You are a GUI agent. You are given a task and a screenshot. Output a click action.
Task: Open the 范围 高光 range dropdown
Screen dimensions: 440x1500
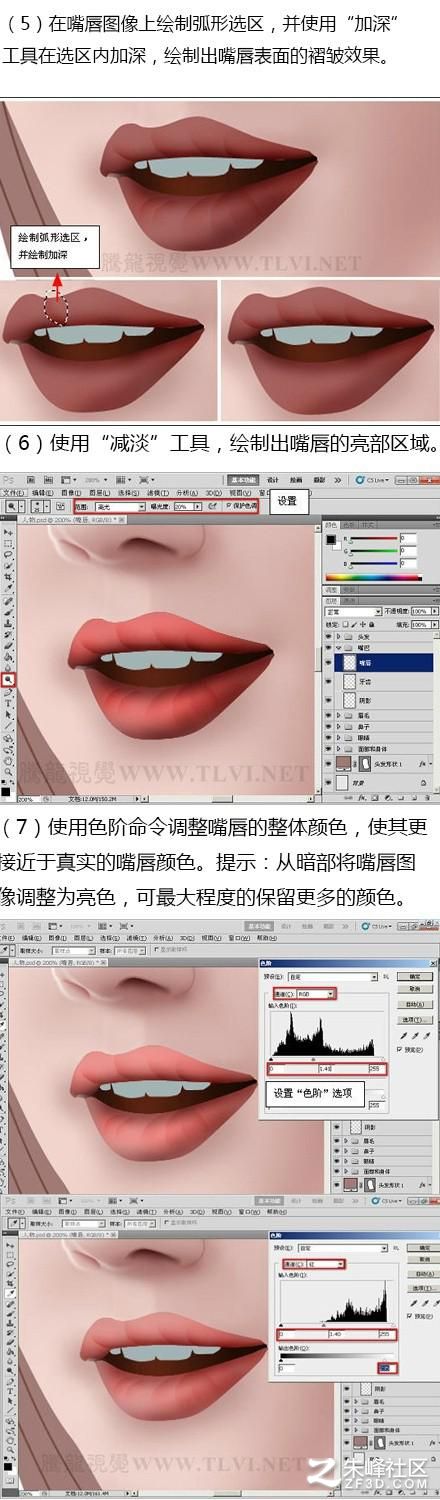click(121, 507)
